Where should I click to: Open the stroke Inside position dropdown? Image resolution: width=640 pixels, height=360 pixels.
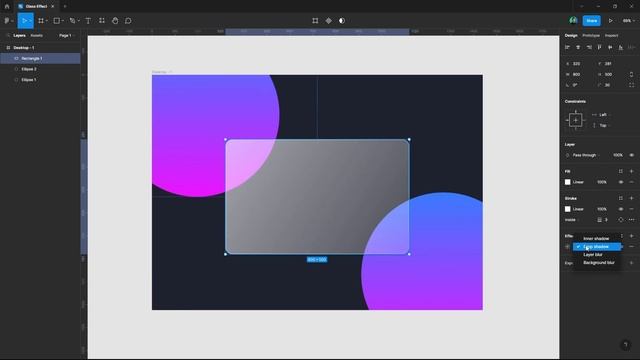[x=572, y=220]
